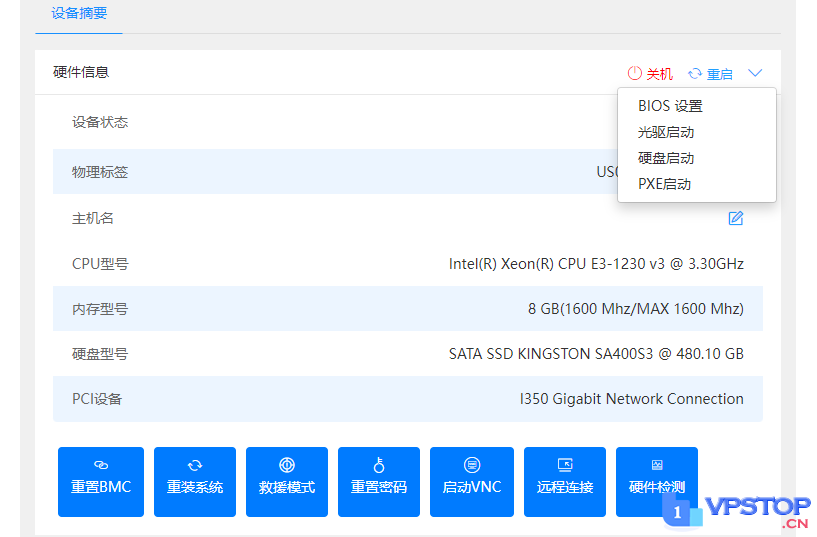
Task: Select the I350 Gigabit Network Connection text
Action: [x=632, y=399]
